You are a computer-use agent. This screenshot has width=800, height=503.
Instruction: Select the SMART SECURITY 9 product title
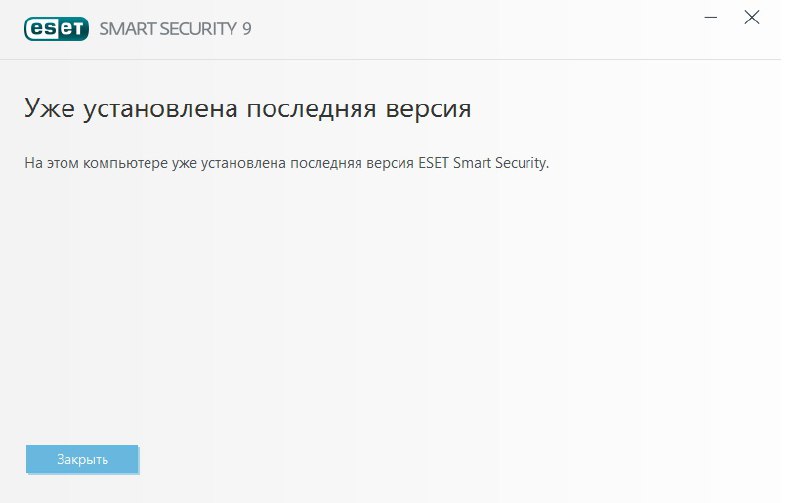tap(175, 29)
